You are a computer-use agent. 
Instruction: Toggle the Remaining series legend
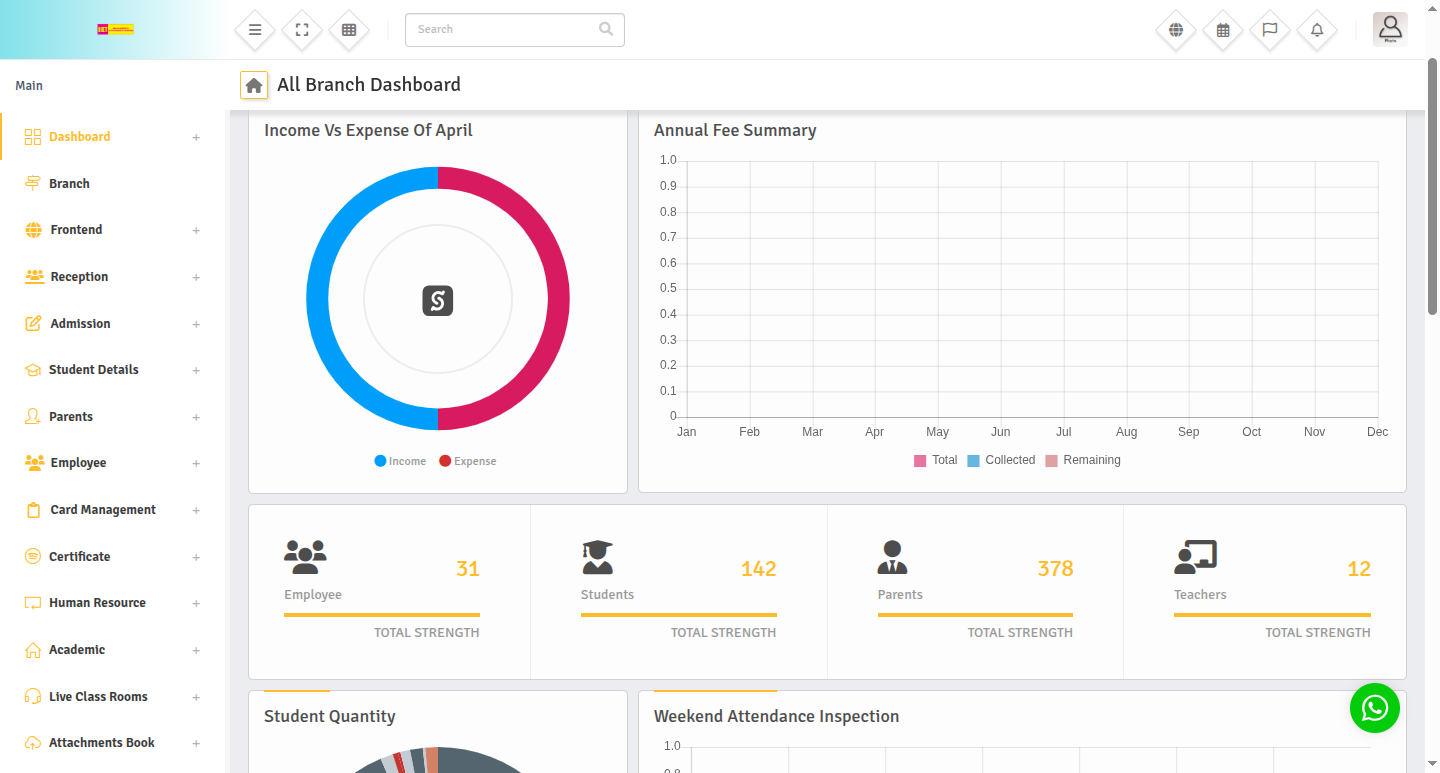[x=1083, y=460]
